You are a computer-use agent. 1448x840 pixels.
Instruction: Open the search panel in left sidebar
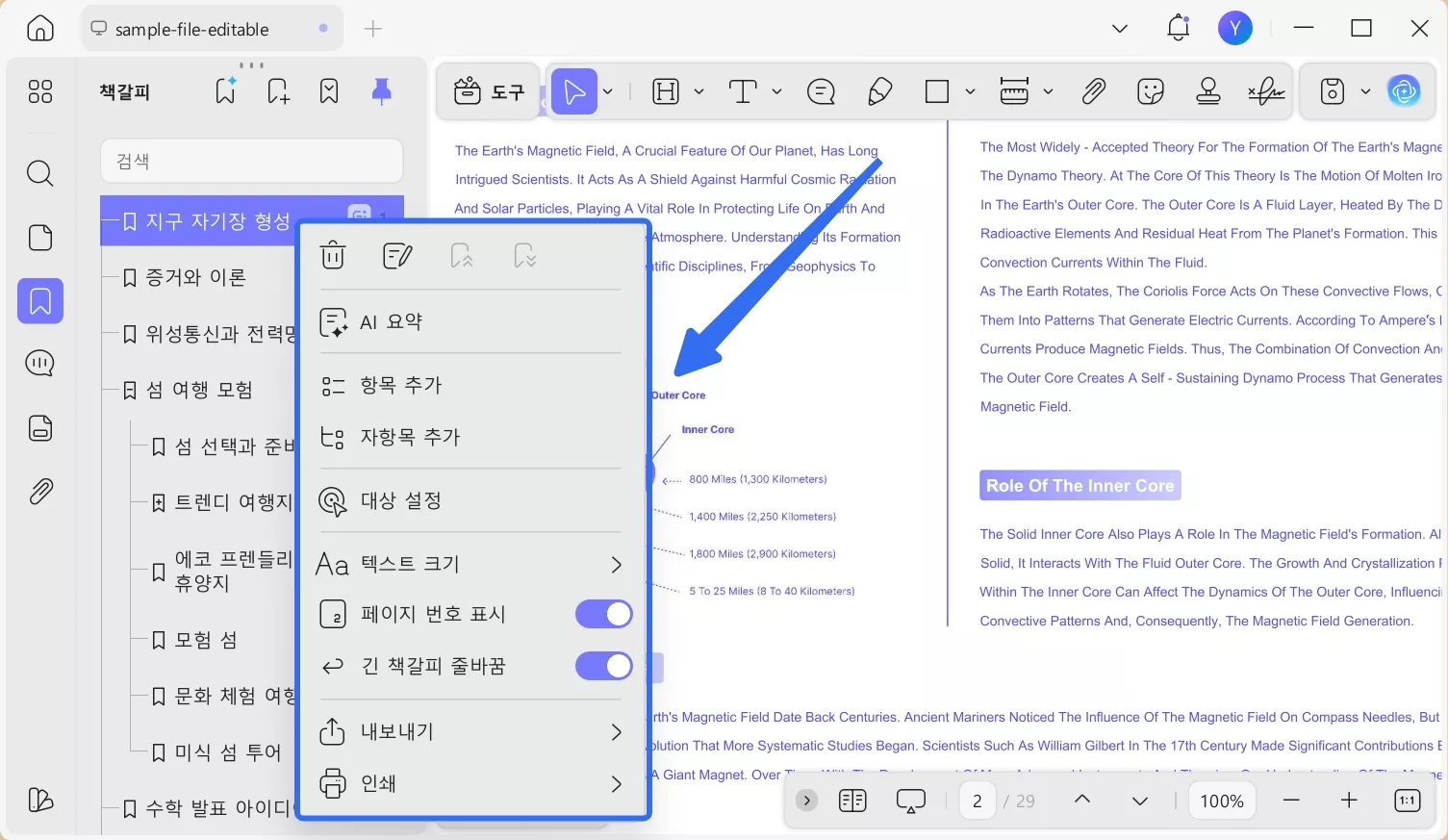tap(39, 173)
